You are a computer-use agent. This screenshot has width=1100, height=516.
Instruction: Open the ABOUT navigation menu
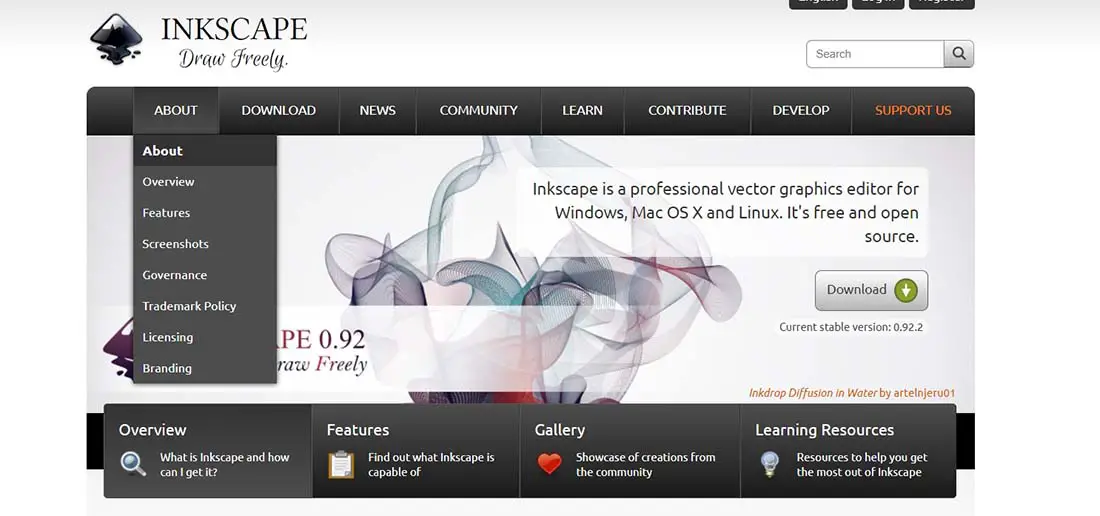[x=176, y=110]
